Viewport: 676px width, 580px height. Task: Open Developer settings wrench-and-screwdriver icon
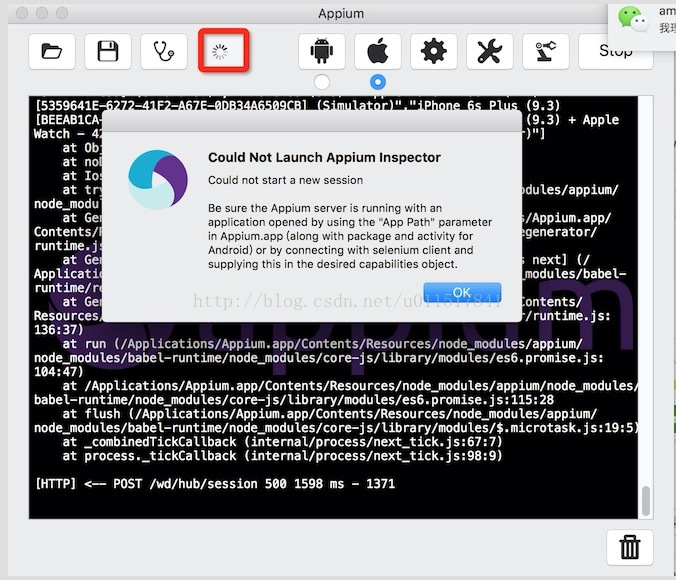[490, 52]
